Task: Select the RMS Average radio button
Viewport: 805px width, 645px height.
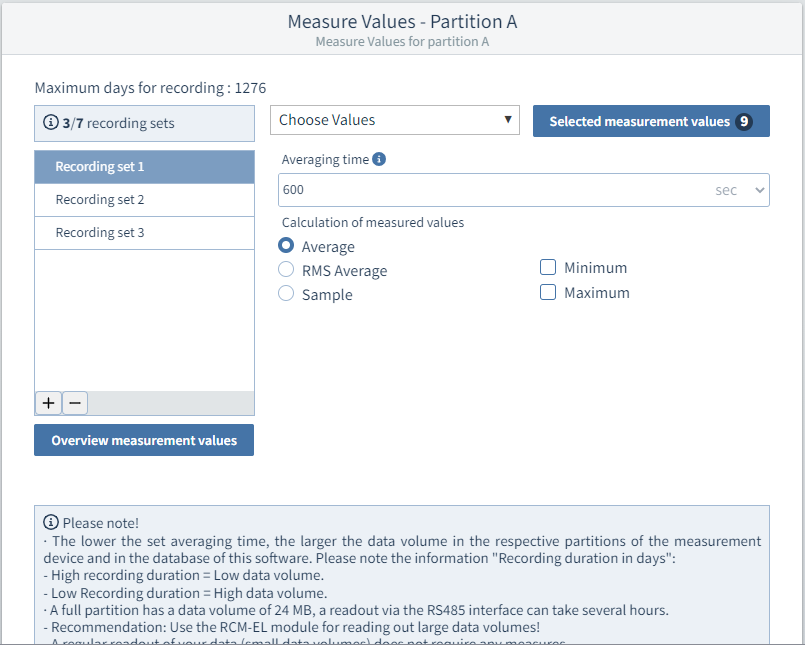Action: 286,269
